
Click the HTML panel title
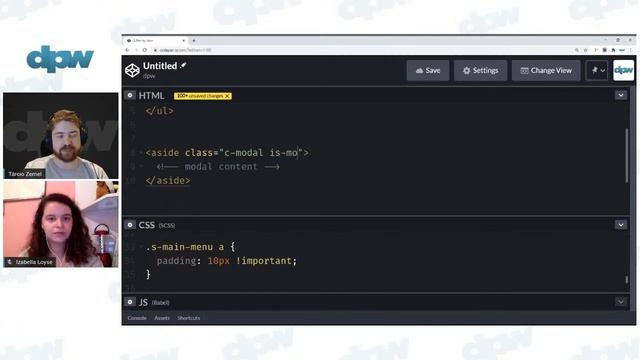pos(151,95)
